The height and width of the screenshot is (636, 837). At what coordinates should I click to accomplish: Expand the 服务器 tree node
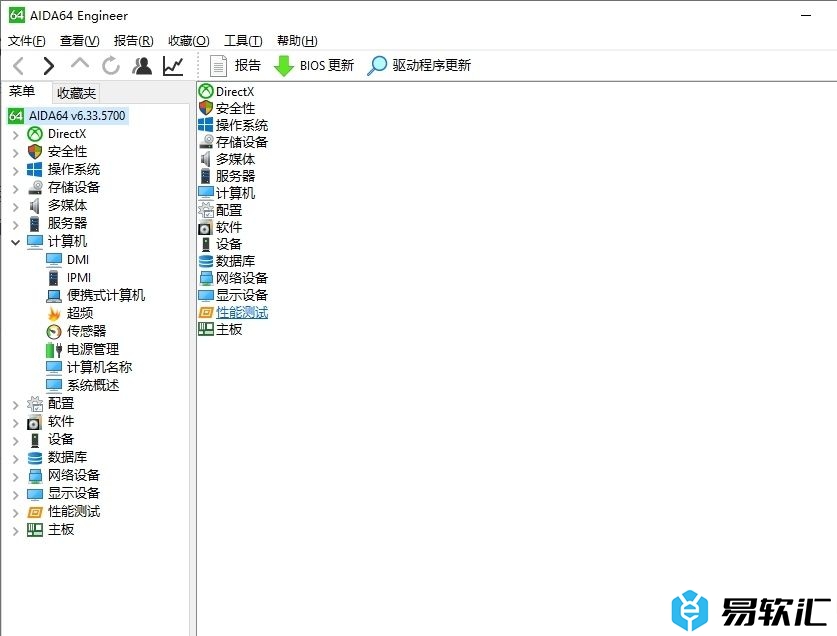pyautogui.click(x=15, y=224)
